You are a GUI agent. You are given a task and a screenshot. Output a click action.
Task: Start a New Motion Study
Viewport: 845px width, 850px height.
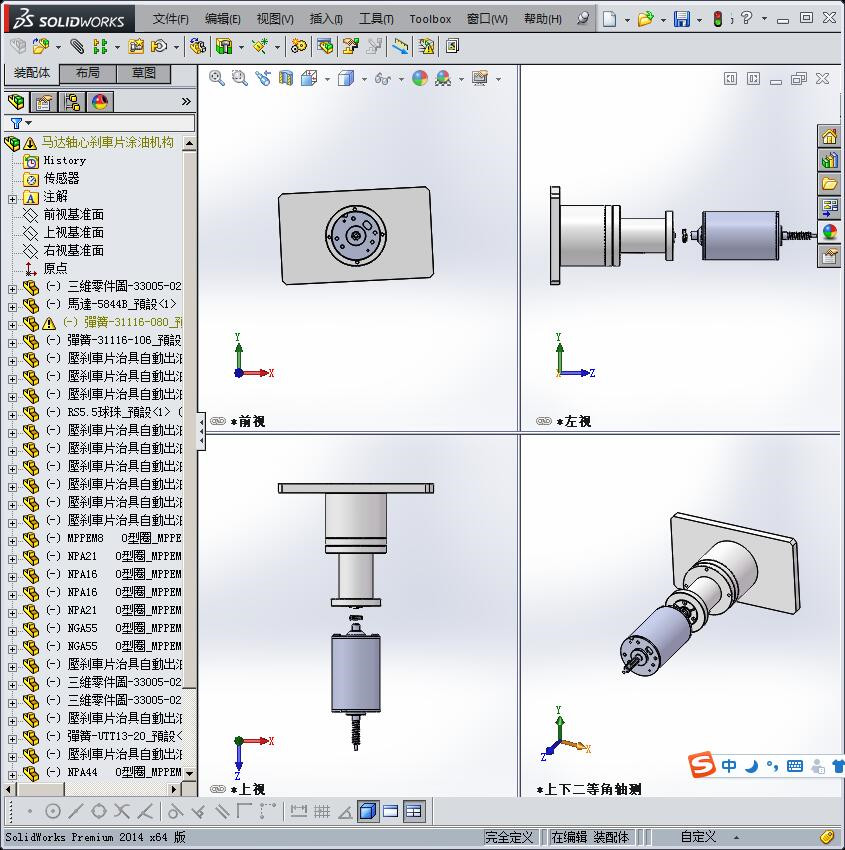pos(298,47)
